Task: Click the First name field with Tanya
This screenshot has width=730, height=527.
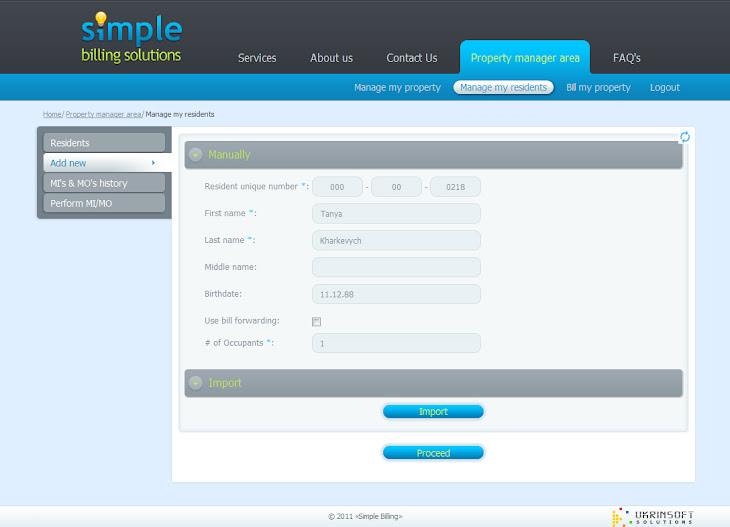Action: (396, 214)
